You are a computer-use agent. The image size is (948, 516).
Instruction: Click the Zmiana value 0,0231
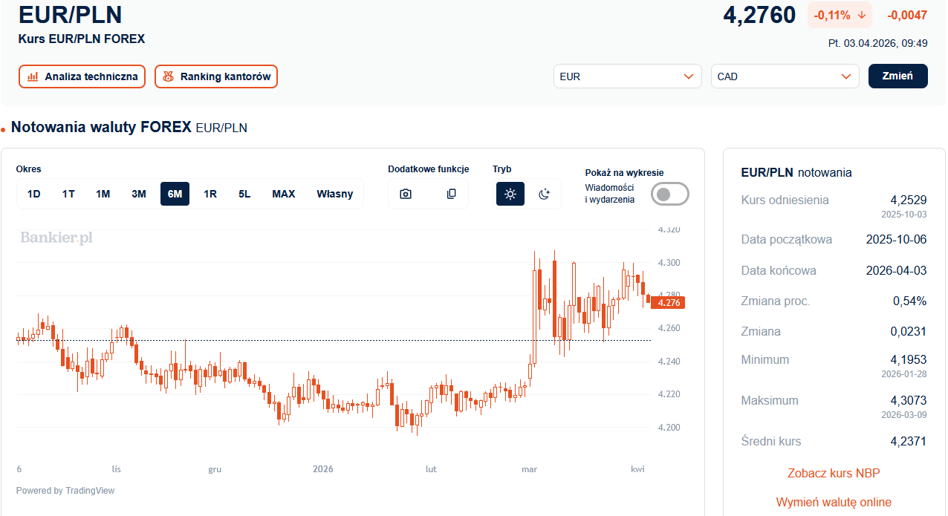tap(908, 331)
